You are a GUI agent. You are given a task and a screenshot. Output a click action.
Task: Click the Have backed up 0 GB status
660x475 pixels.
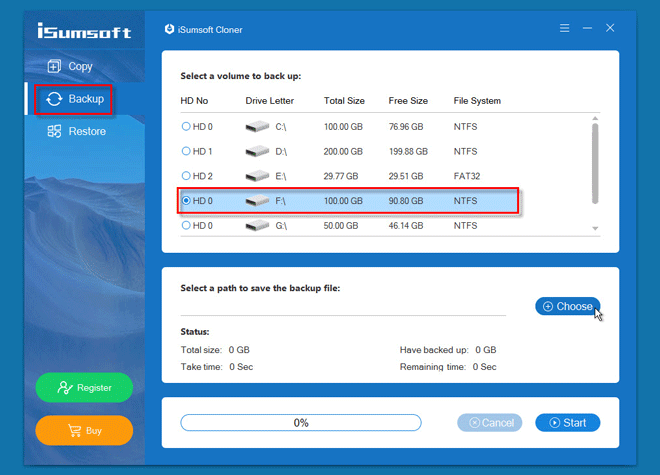tap(448, 350)
